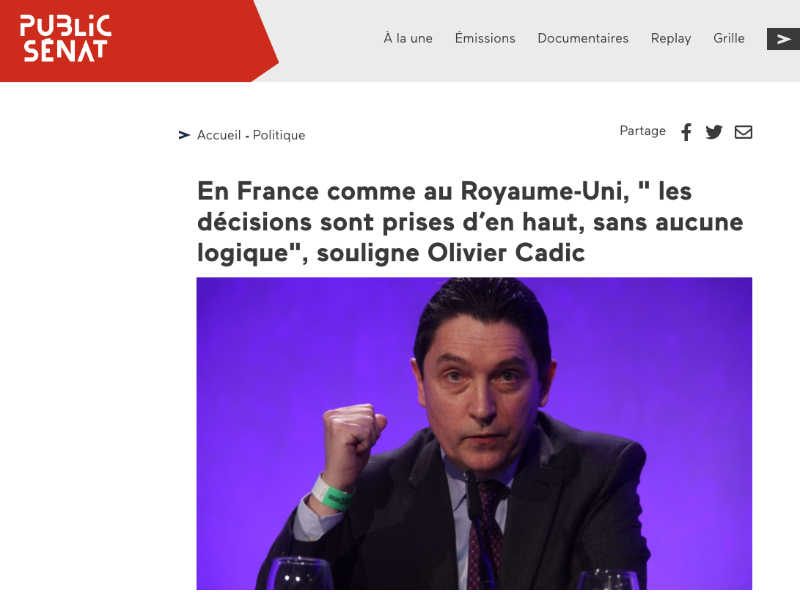Image resolution: width=800 pixels, height=601 pixels.
Task: Share article by email envelope icon
Action: (x=743, y=132)
